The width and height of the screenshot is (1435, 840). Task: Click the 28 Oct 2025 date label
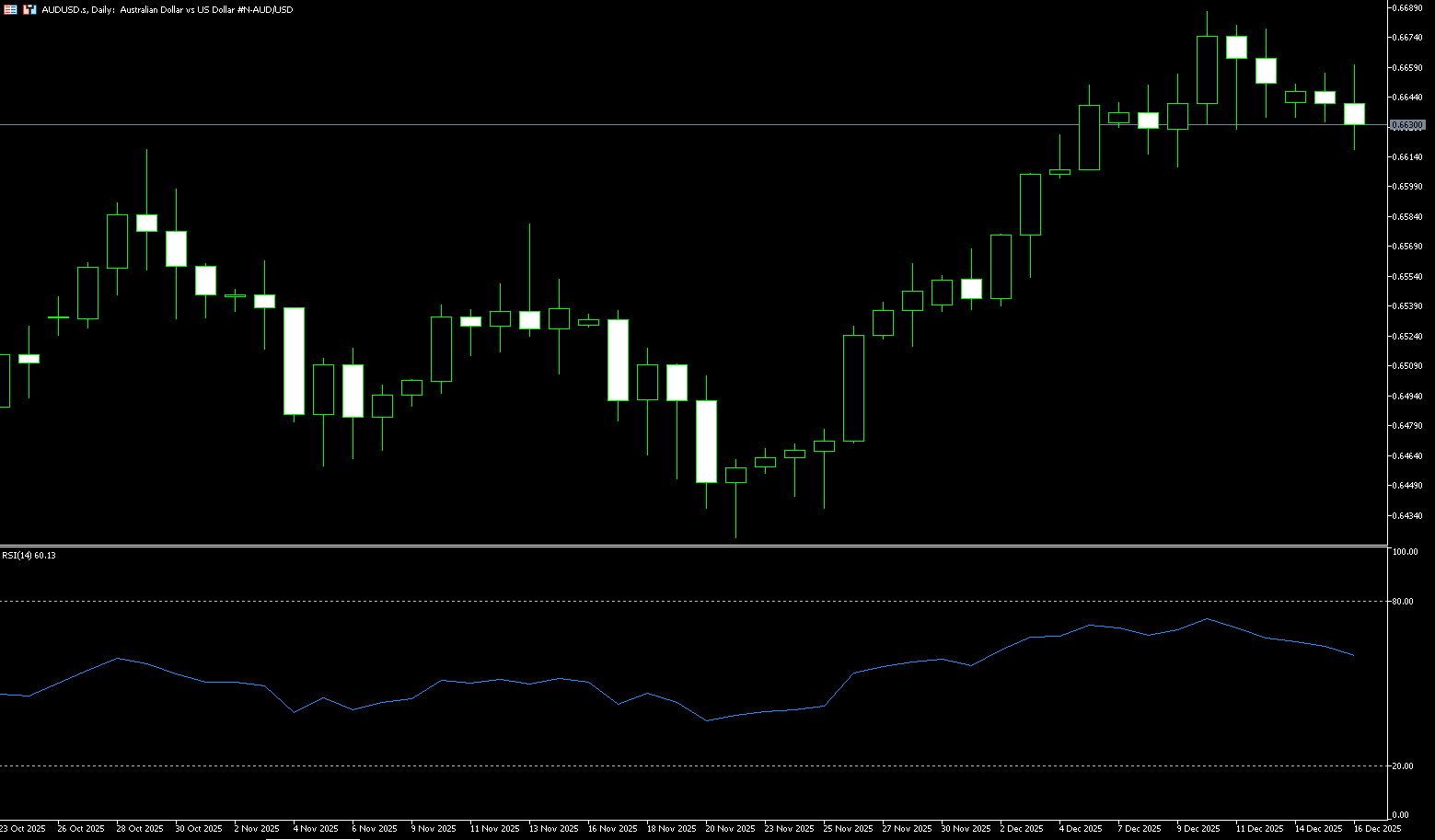tap(140, 829)
